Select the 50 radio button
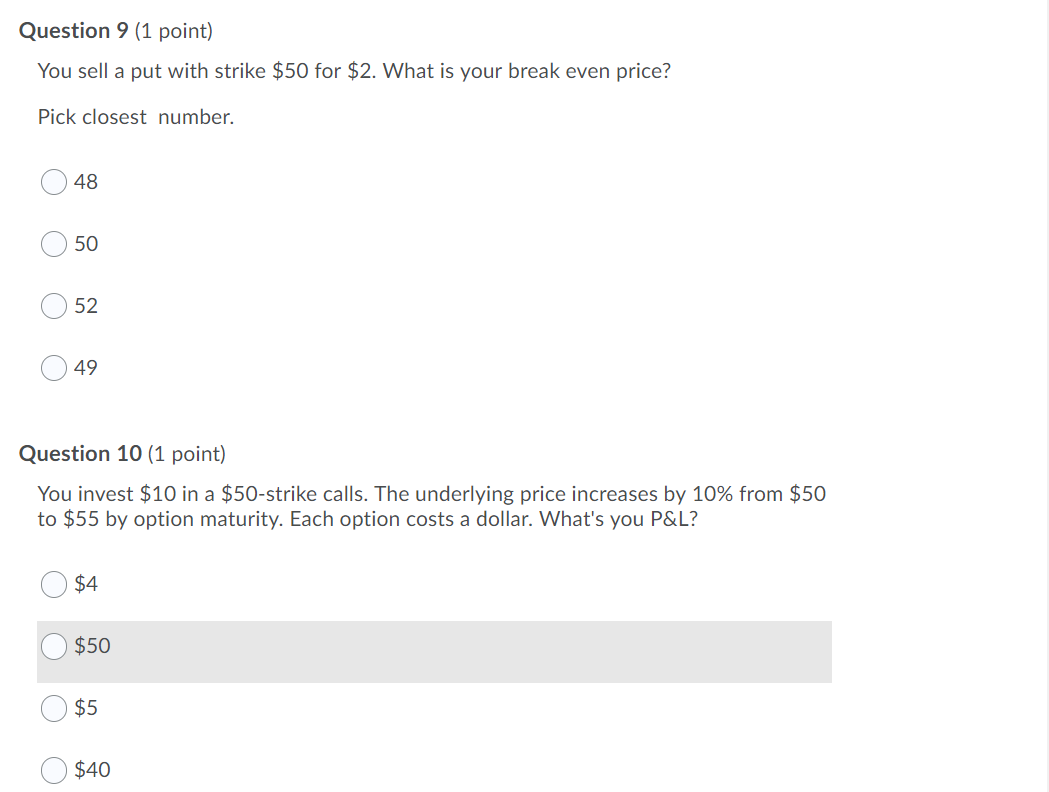Viewport: 1049px width, 792px height. point(54,244)
